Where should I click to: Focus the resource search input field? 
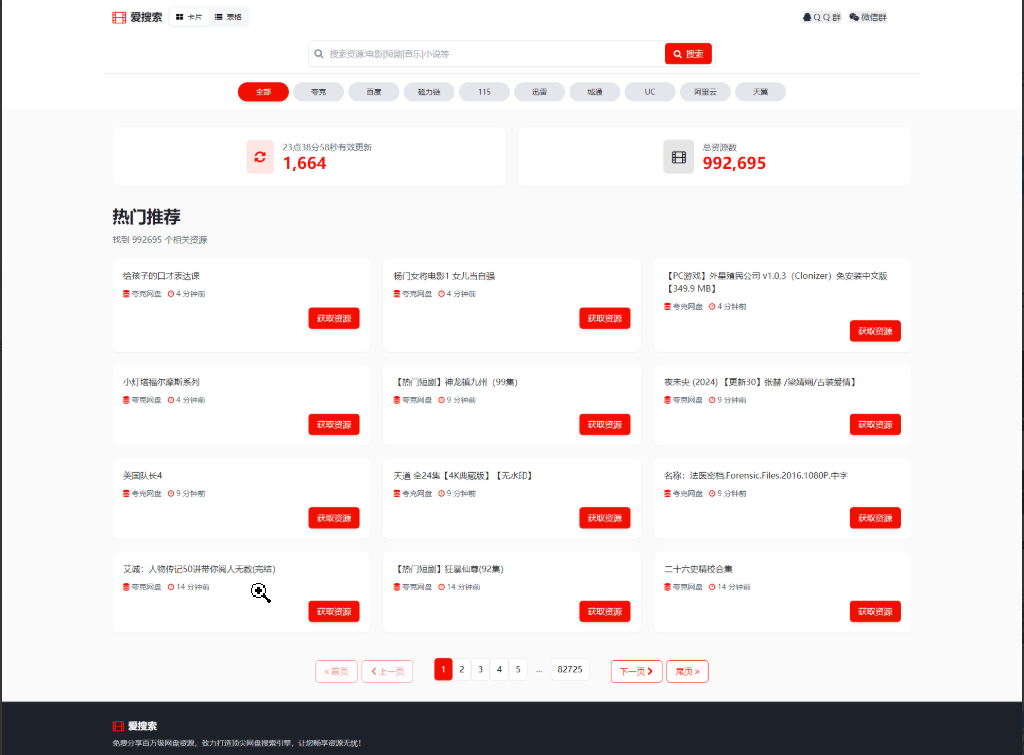point(487,54)
